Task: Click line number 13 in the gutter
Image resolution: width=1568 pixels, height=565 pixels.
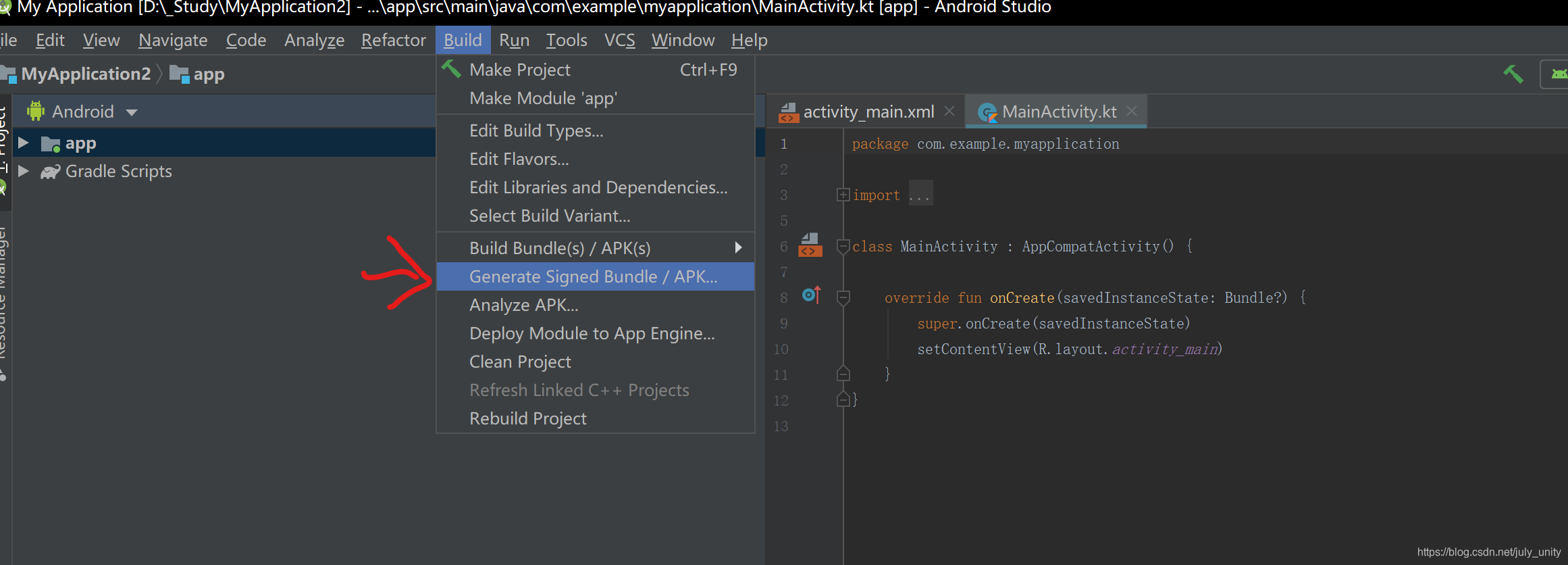Action: pos(781,426)
